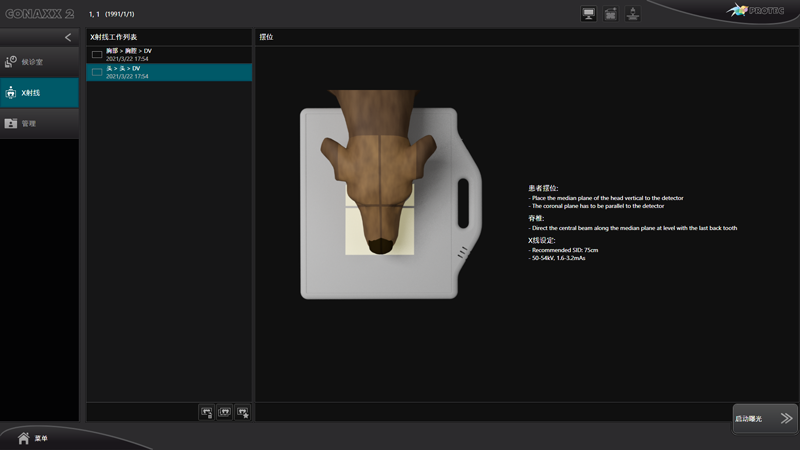Tick the box beside 头 > 头 > DV
Image resolution: width=800 pixels, height=450 pixels.
click(97, 72)
